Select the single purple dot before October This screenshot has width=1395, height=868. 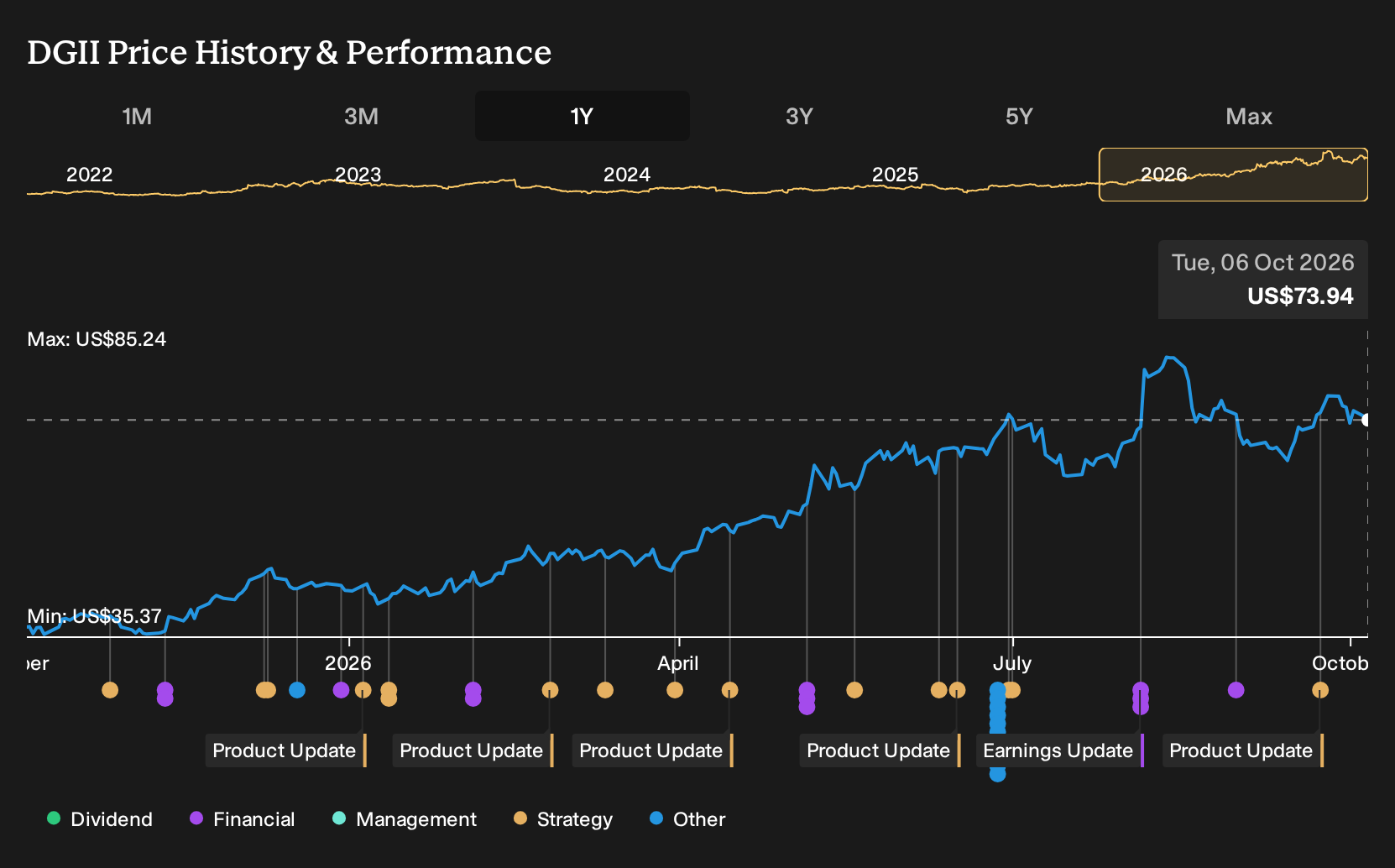tap(1236, 690)
